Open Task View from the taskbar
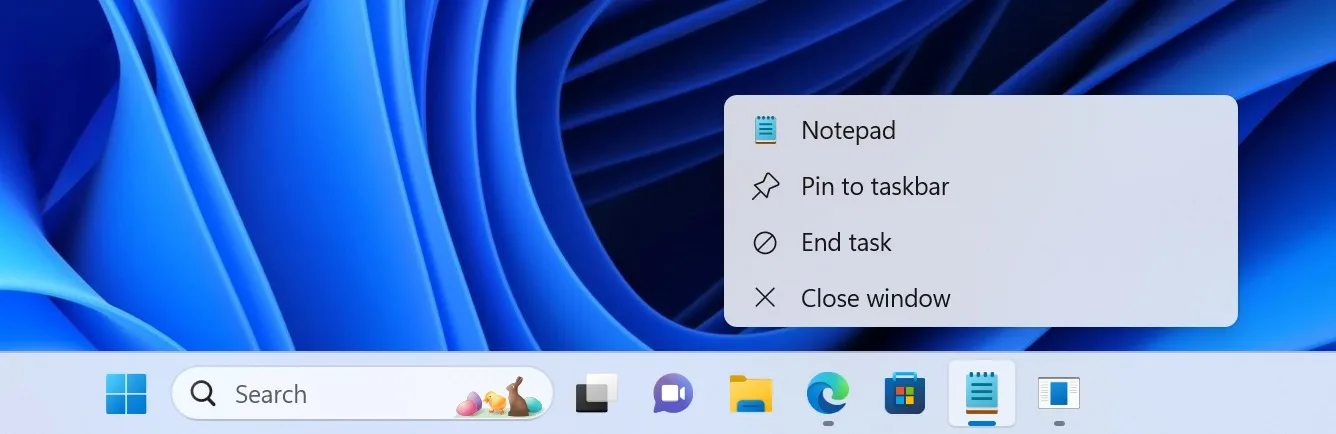 pos(596,394)
